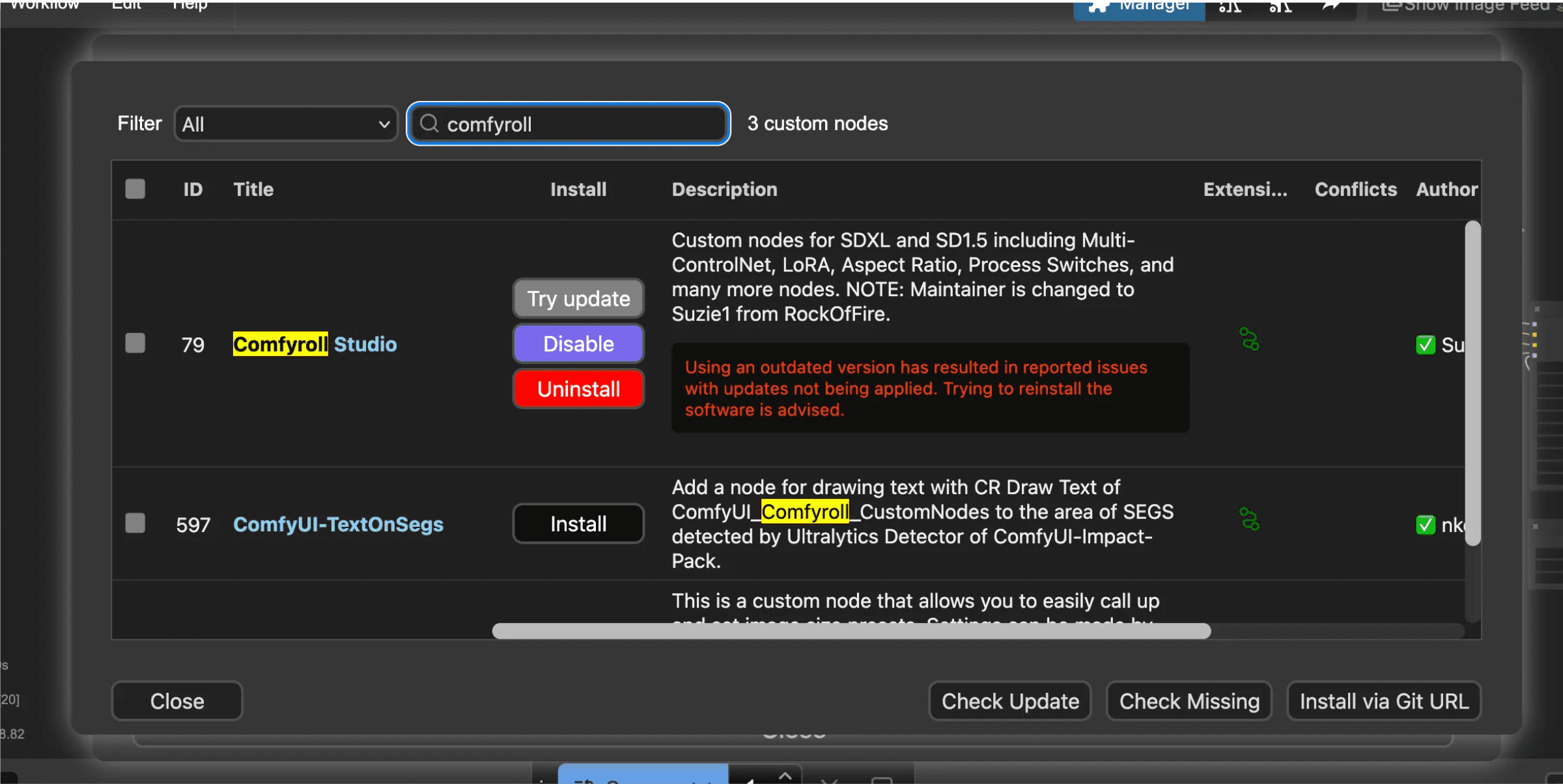This screenshot has width=1563, height=784.
Task: Click the outdated version warning text
Action: pos(916,388)
